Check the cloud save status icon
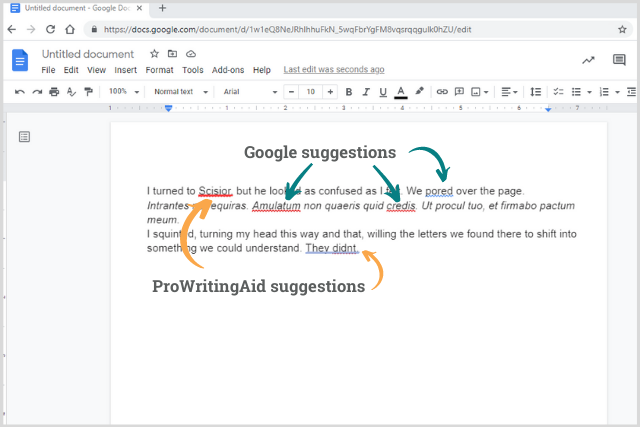 click(x=191, y=54)
